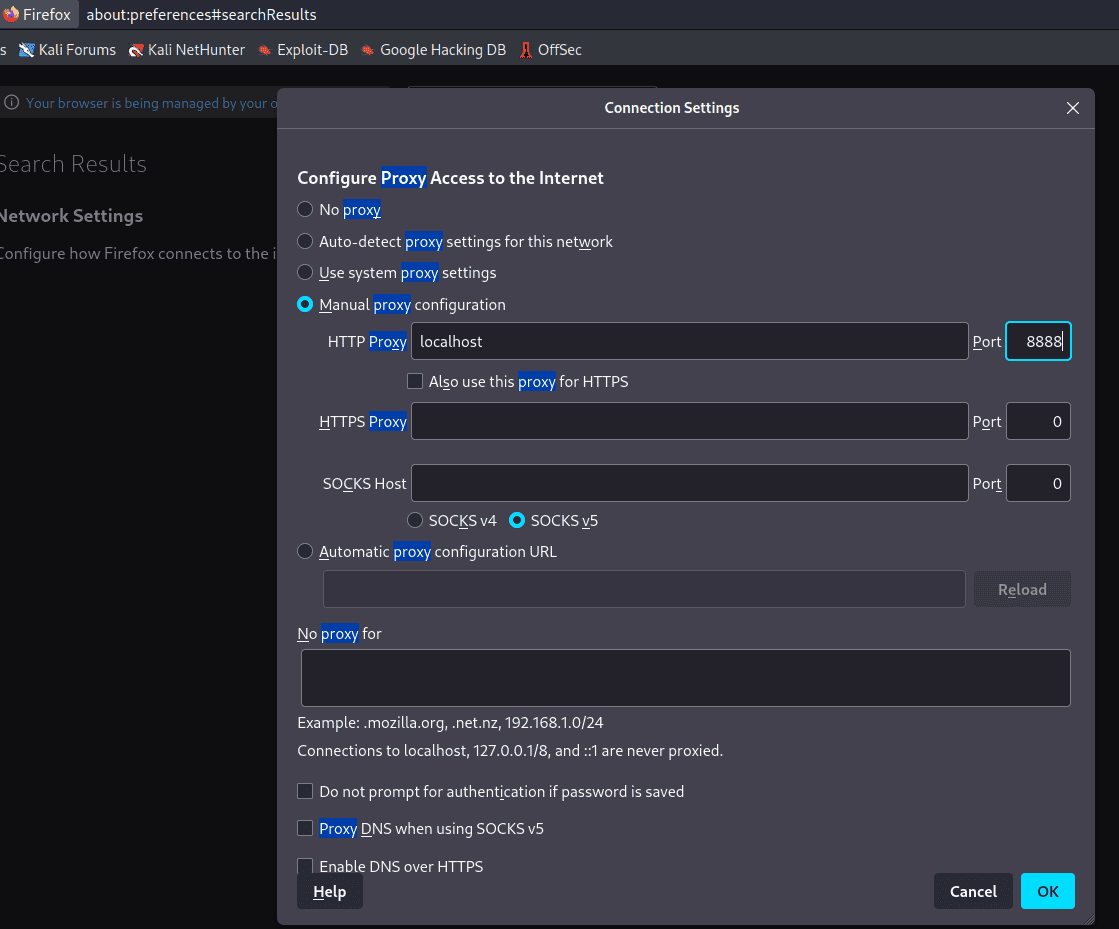Choose SOCKS v4
1119x929 pixels.
click(x=415, y=520)
